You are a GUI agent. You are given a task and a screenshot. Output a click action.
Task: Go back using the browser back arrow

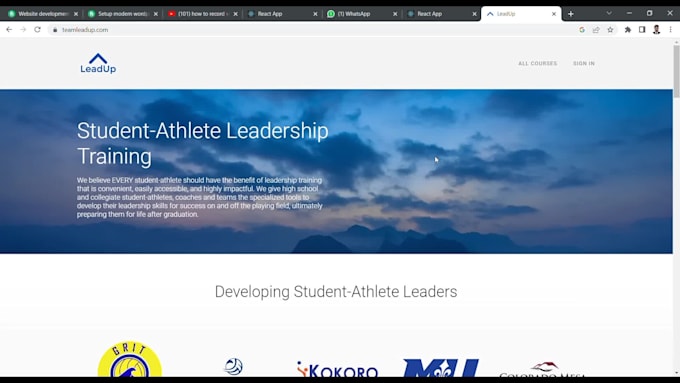point(9,29)
